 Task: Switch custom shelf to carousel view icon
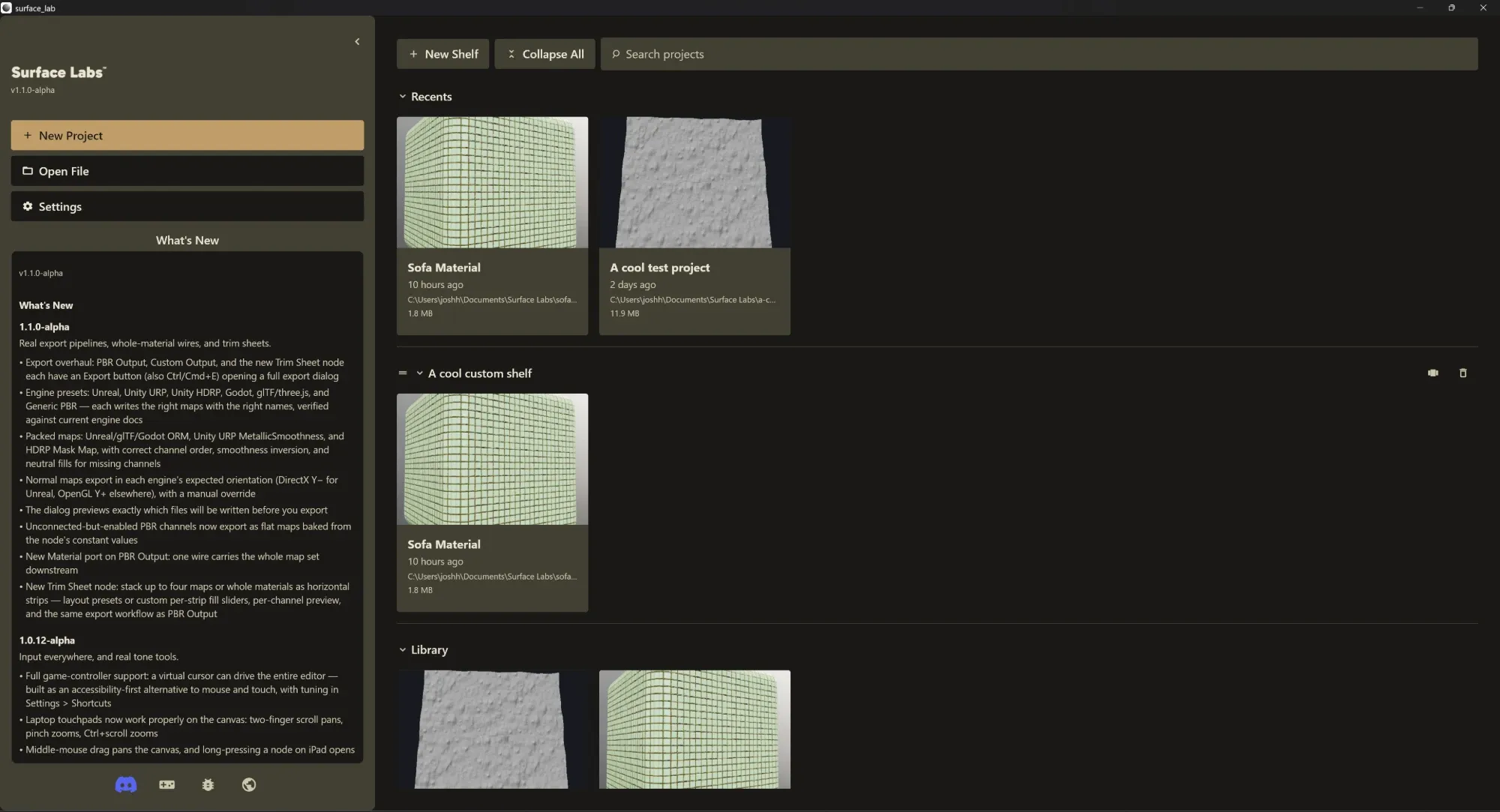coord(1432,373)
